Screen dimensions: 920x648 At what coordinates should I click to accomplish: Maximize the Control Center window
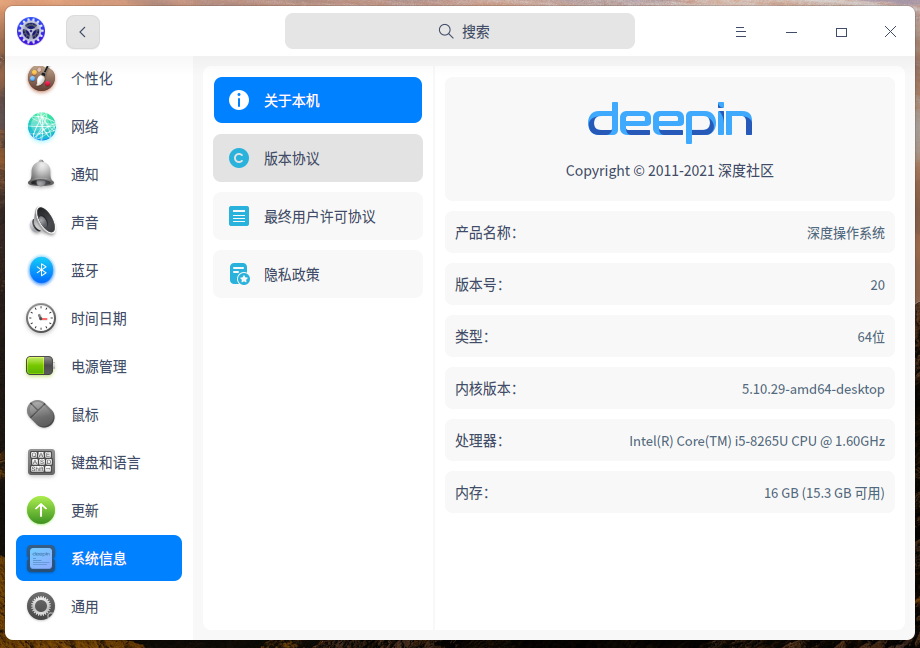pos(841,32)
